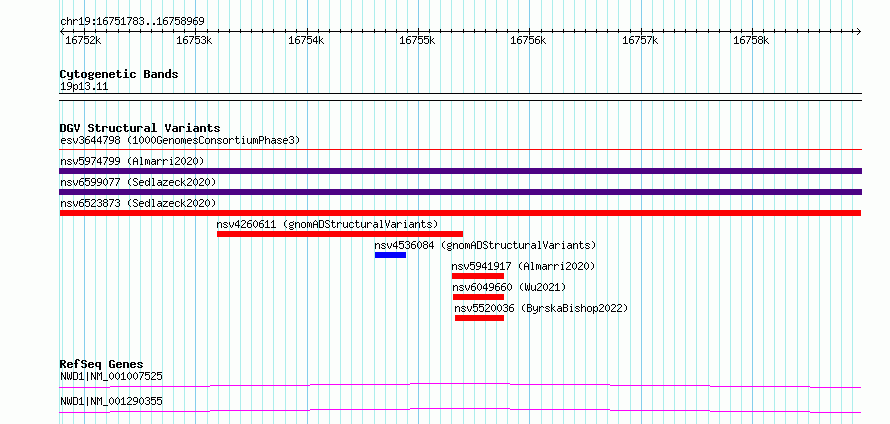Select nsv5974799 Almarri2020 label
The image size is (890, 424).
click(132, 161)
